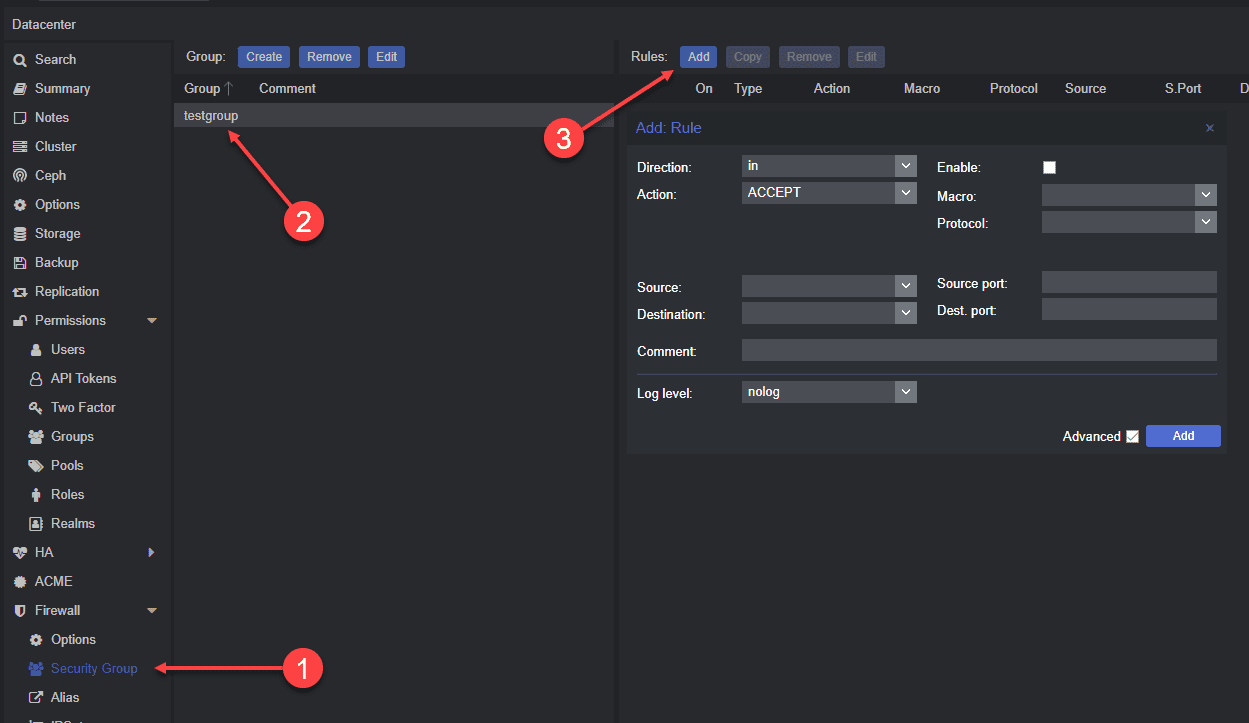Click the Source port input field
1249x723 pixels.
1129,283
